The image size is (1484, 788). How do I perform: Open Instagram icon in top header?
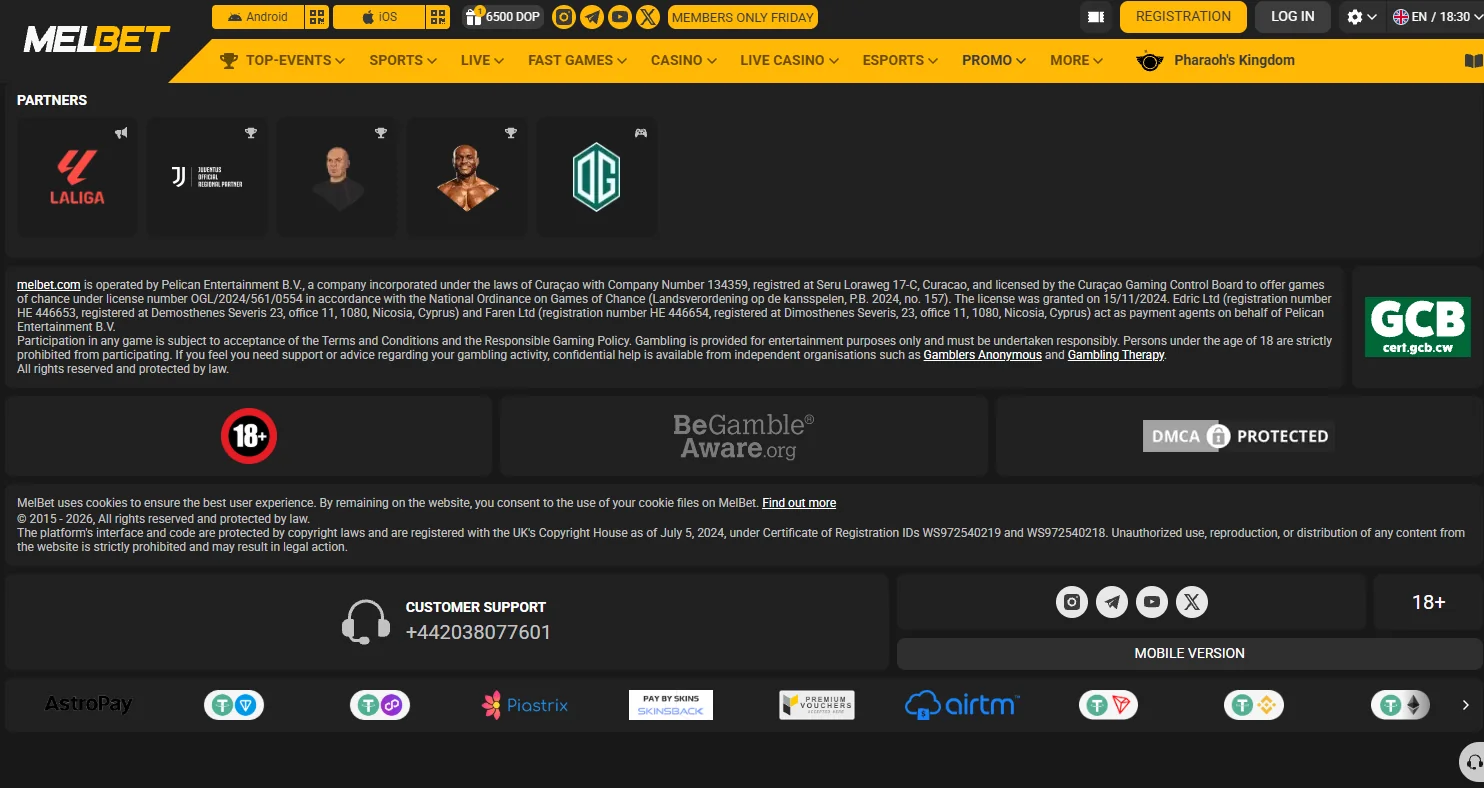tap(564, 17)
